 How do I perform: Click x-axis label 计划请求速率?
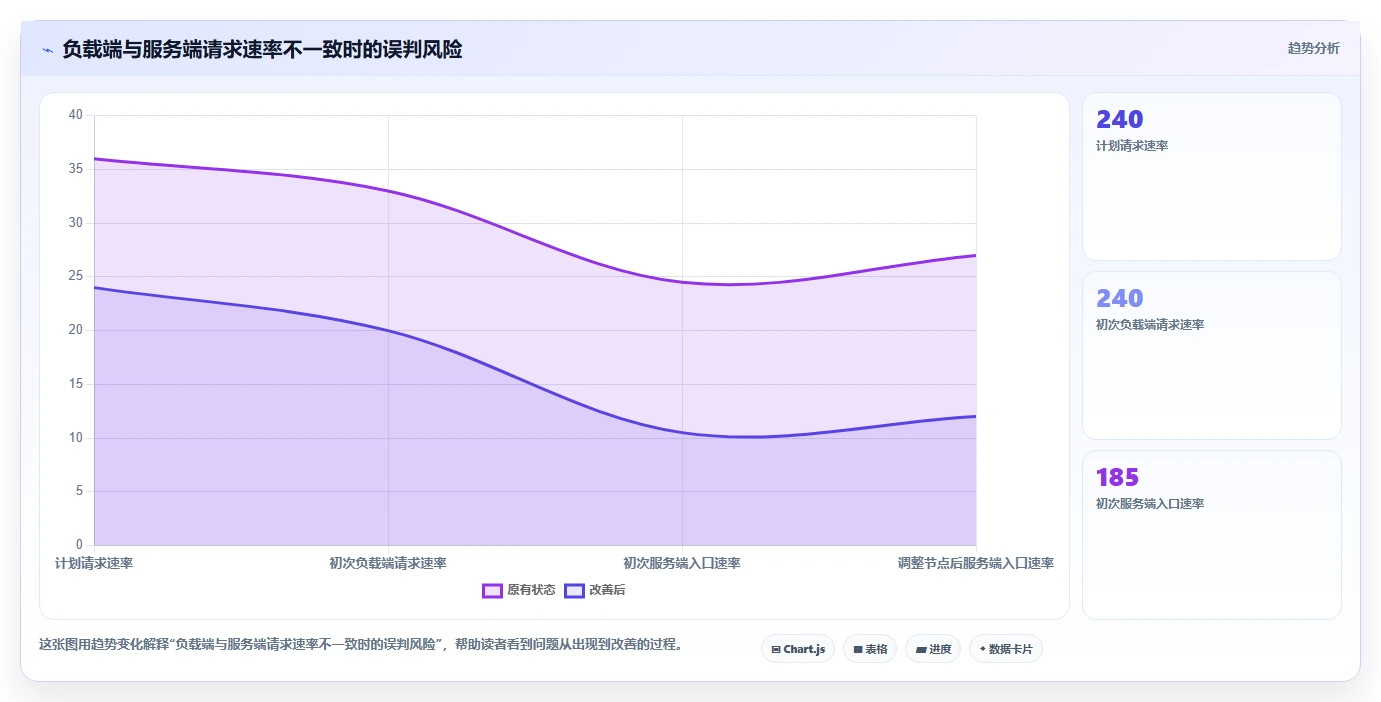click(94, 564)
